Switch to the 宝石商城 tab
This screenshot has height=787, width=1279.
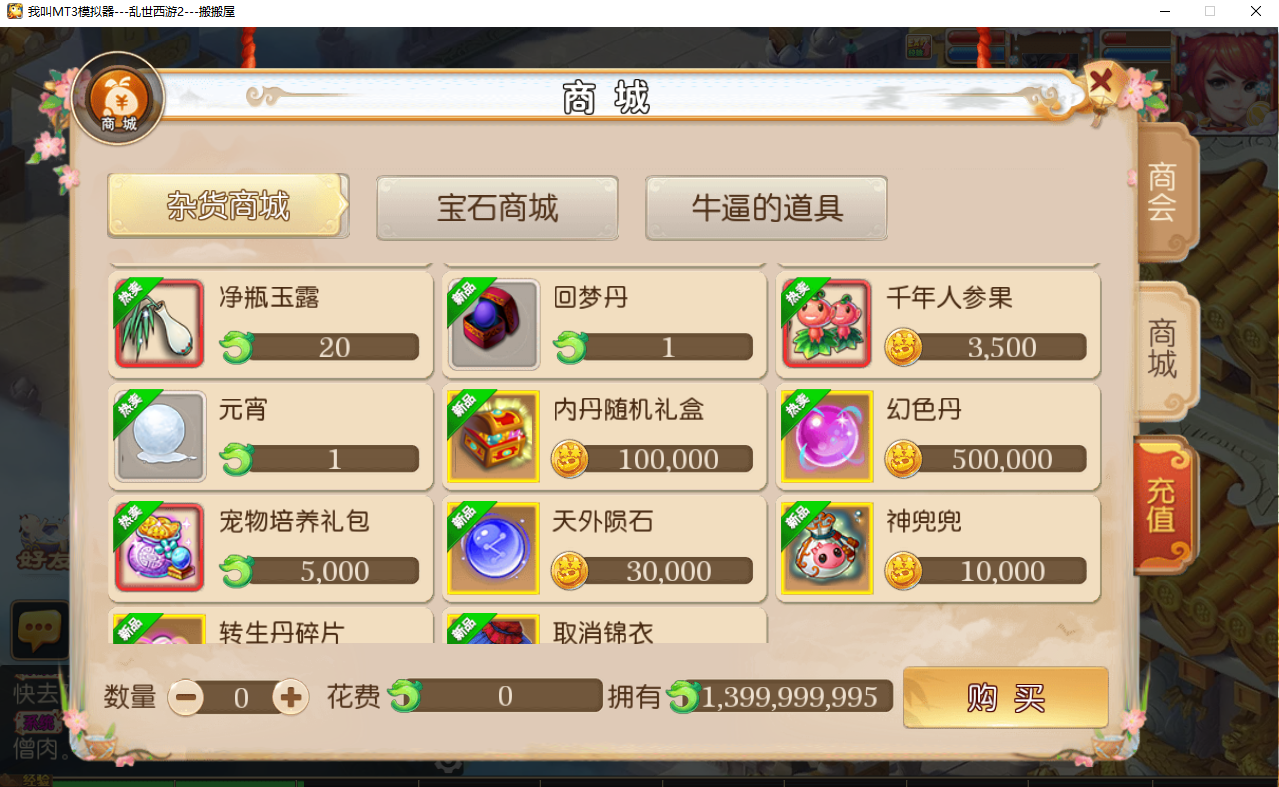click(497, 208)
